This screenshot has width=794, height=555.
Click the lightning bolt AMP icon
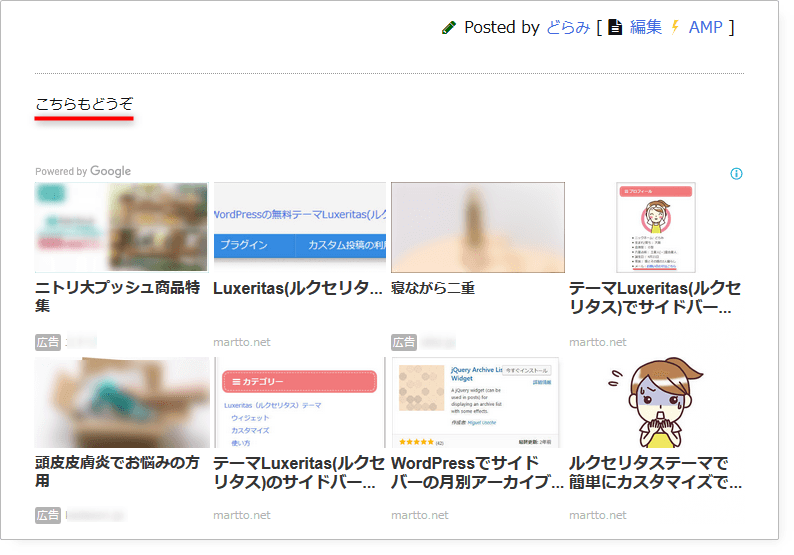click(x=676, y=28)
